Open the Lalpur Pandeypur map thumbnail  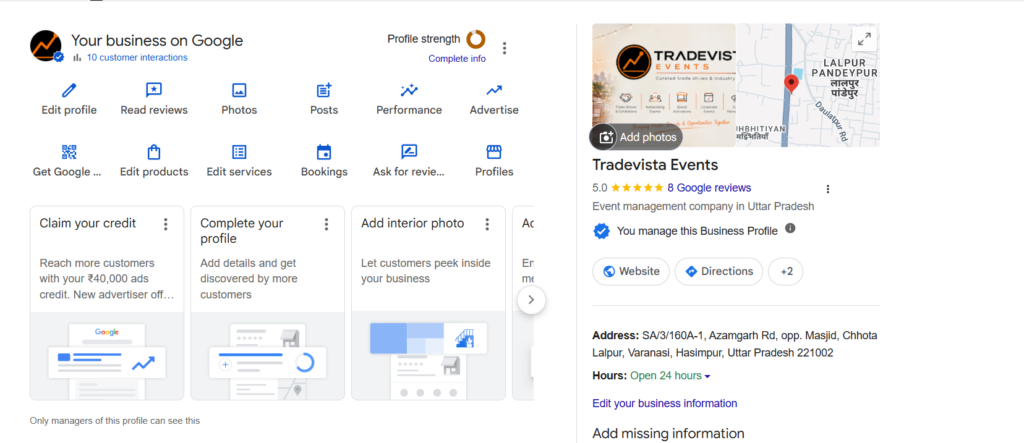click(x=808, y=85)
